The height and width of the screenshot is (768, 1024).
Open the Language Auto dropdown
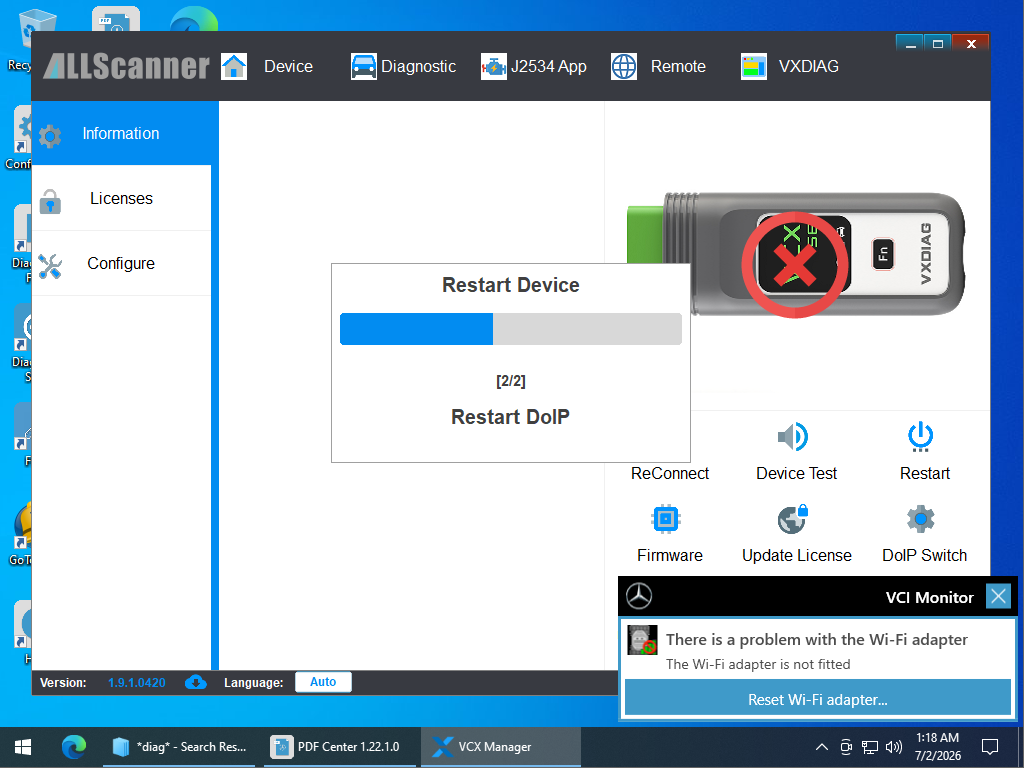coord(323,682)
